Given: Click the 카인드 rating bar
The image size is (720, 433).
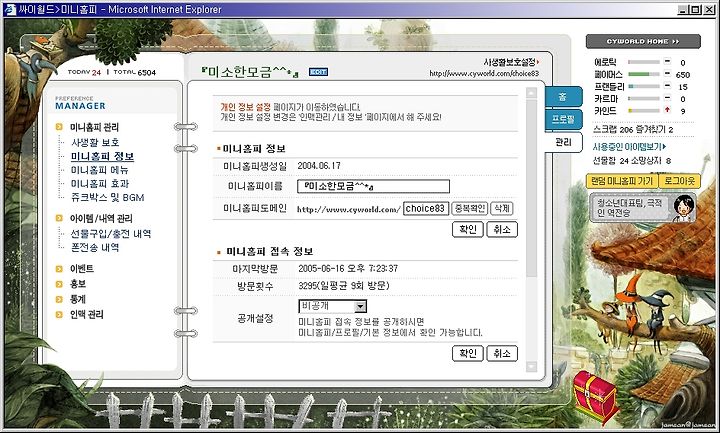Looking at the screenshot, I should 644,110.
